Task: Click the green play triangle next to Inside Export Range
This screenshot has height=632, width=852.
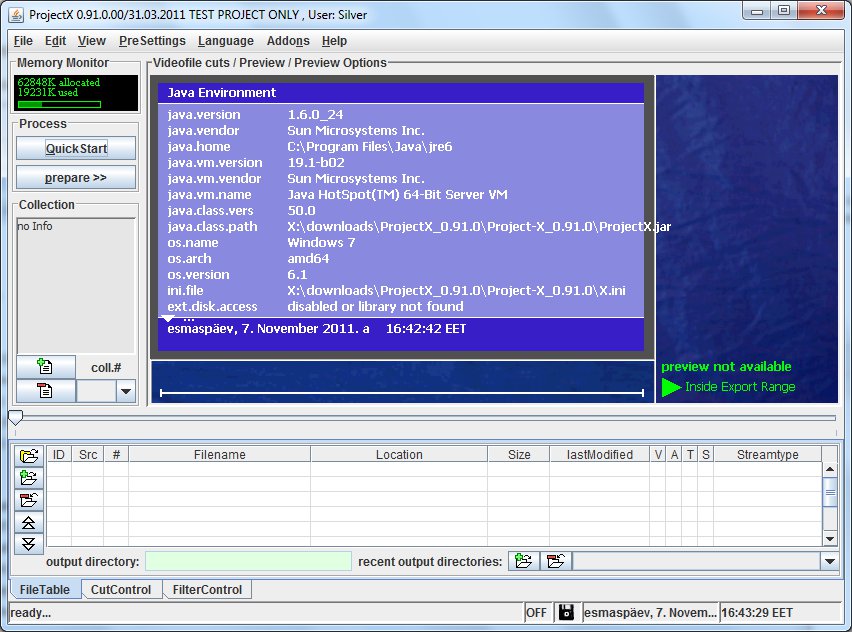Action: pyautogui.click(x=672, y=387)
